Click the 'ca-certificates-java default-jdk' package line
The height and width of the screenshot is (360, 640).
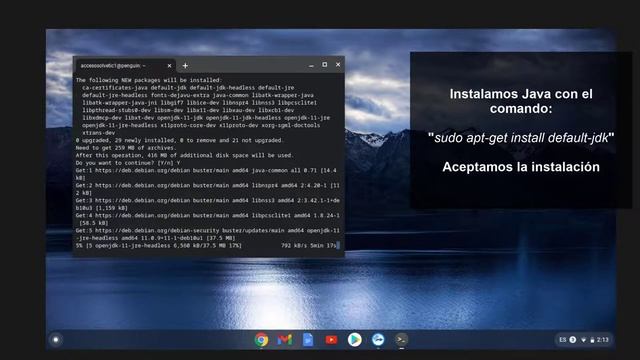click(x=188, y=87)
